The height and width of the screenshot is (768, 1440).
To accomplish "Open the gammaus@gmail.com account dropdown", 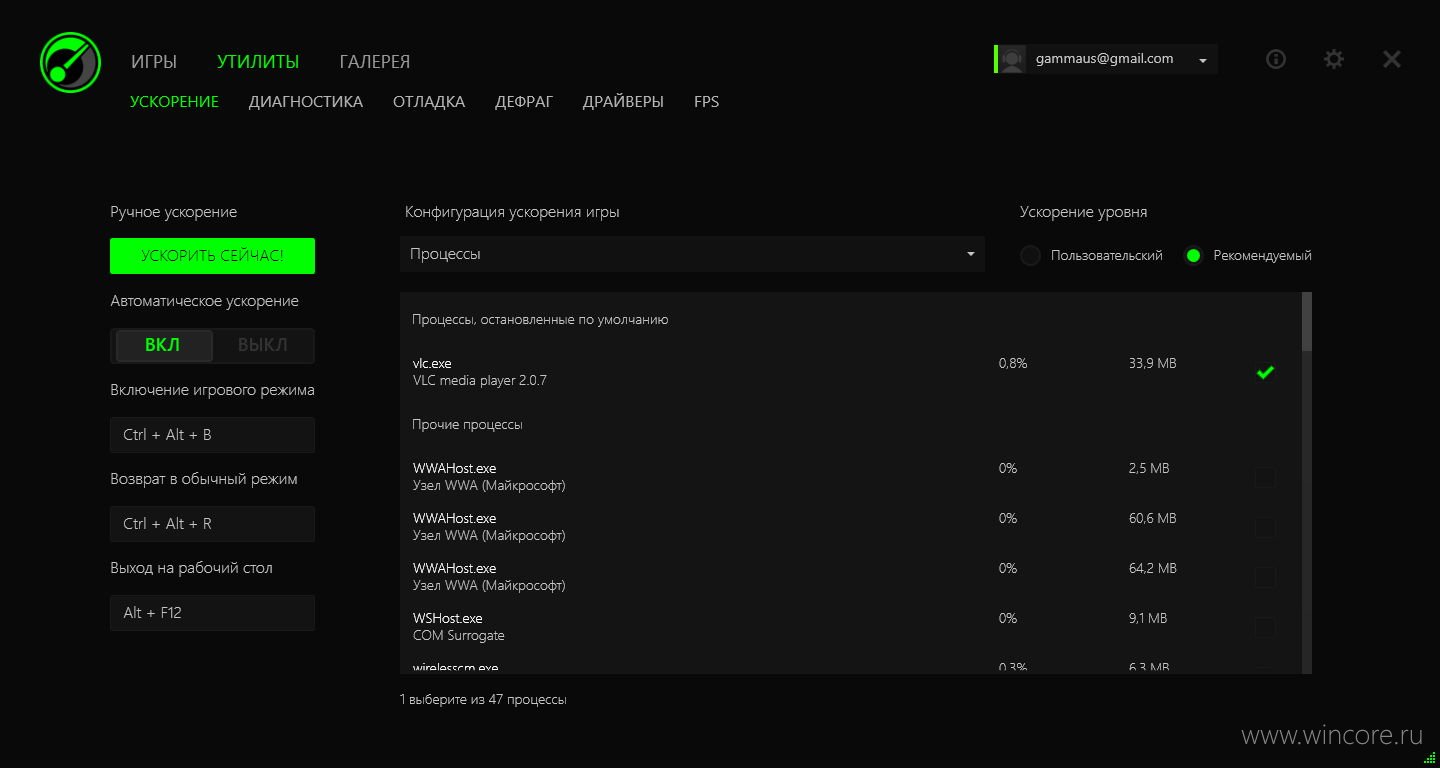I will point(1106,59).
